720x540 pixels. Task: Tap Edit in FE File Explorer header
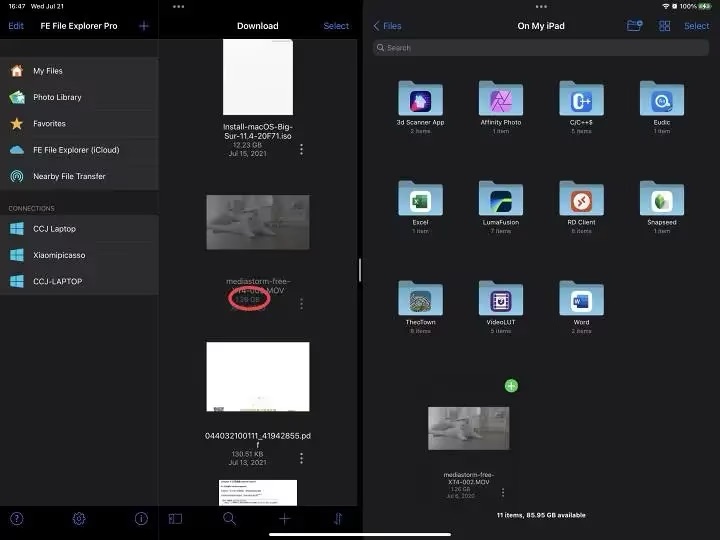coord(16,26)
